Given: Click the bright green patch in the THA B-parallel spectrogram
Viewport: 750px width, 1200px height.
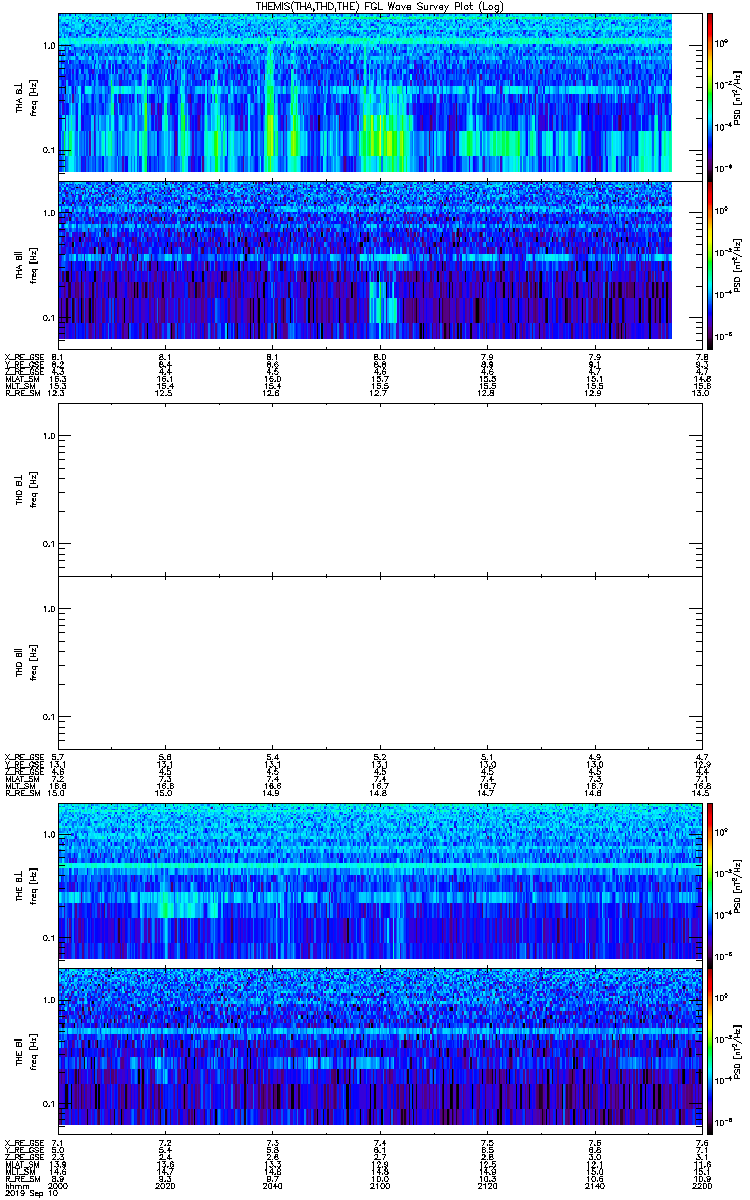Looking at the screenshot, I should [382, 302].
